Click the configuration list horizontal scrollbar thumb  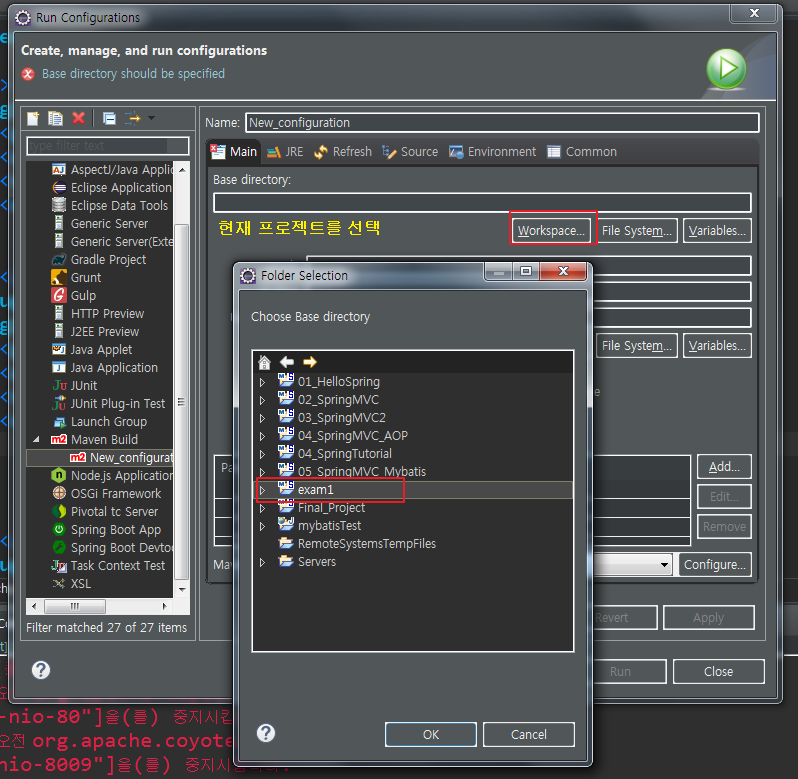pyautogui.click(x=75, y=606)
